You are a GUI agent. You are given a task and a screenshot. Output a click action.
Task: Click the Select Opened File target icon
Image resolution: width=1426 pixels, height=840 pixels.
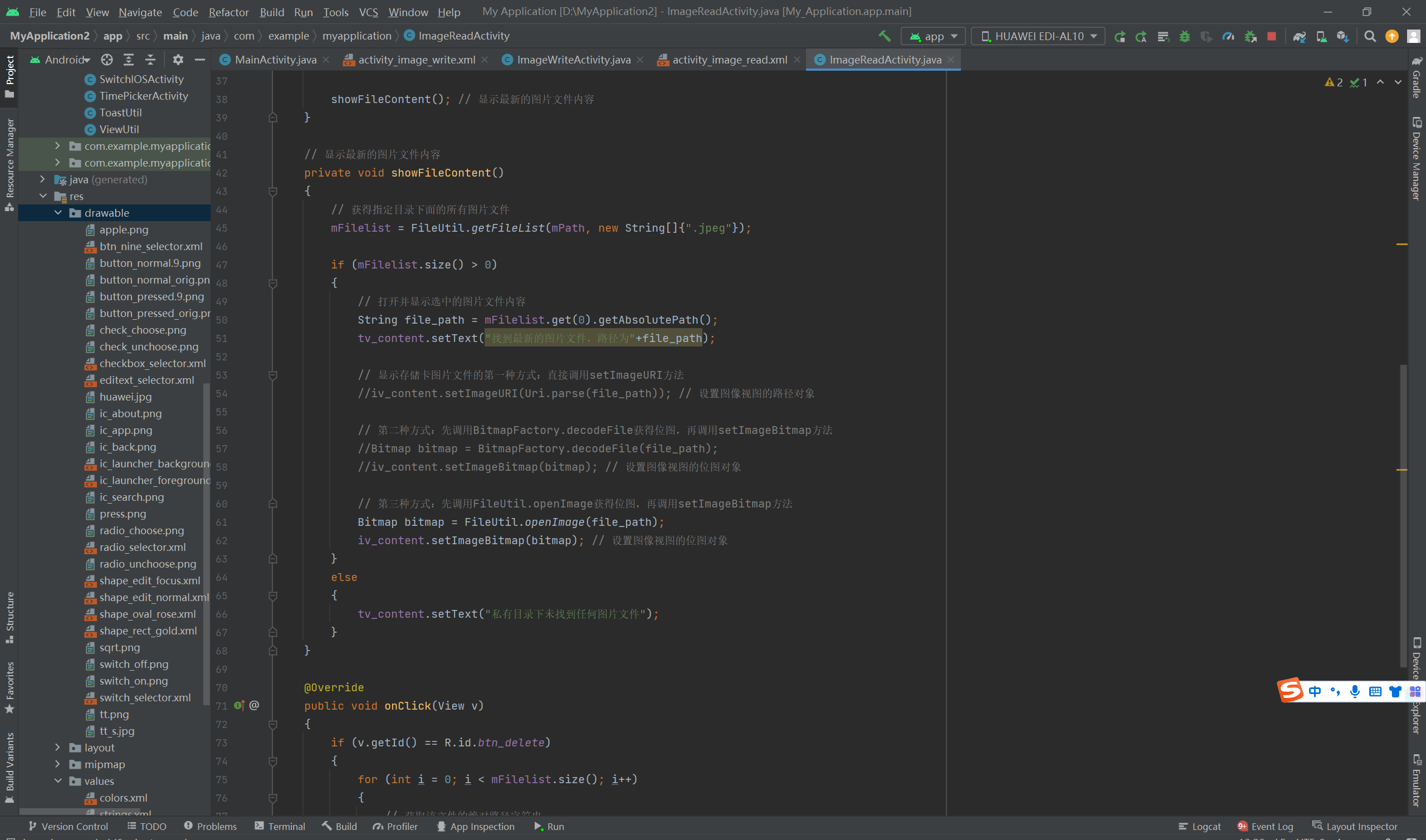107,60
